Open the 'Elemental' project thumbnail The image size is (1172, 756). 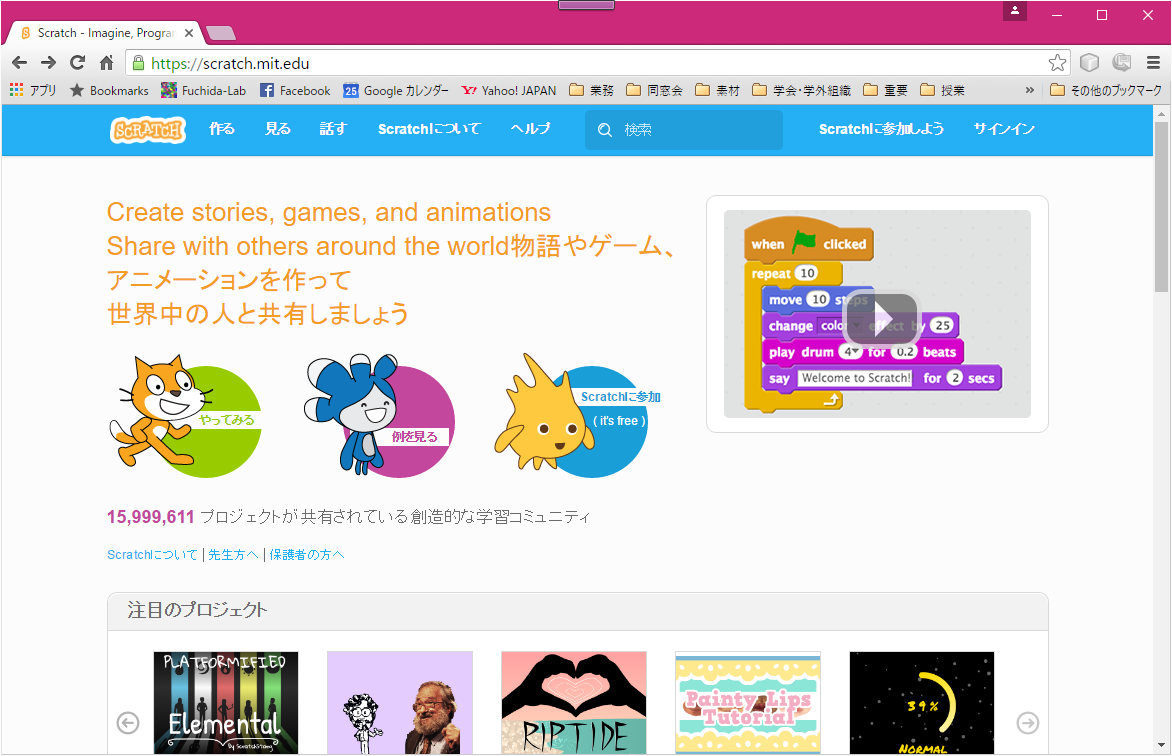click(225, 703)
